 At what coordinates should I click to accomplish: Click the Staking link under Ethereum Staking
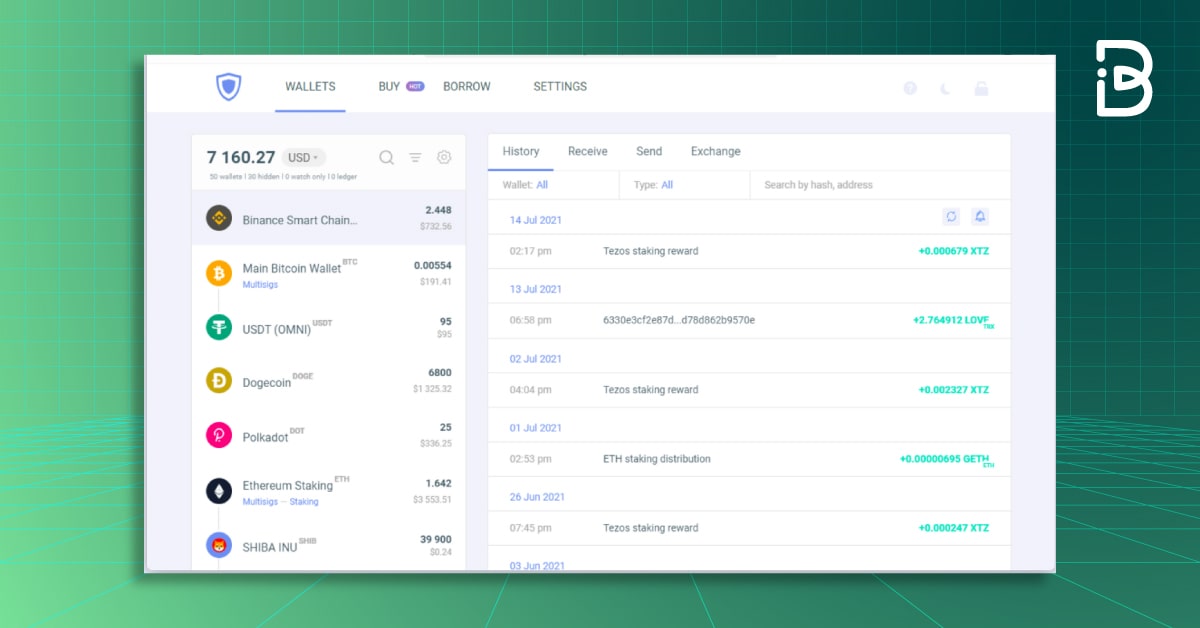pyautogui.click(x=304, y=502)
